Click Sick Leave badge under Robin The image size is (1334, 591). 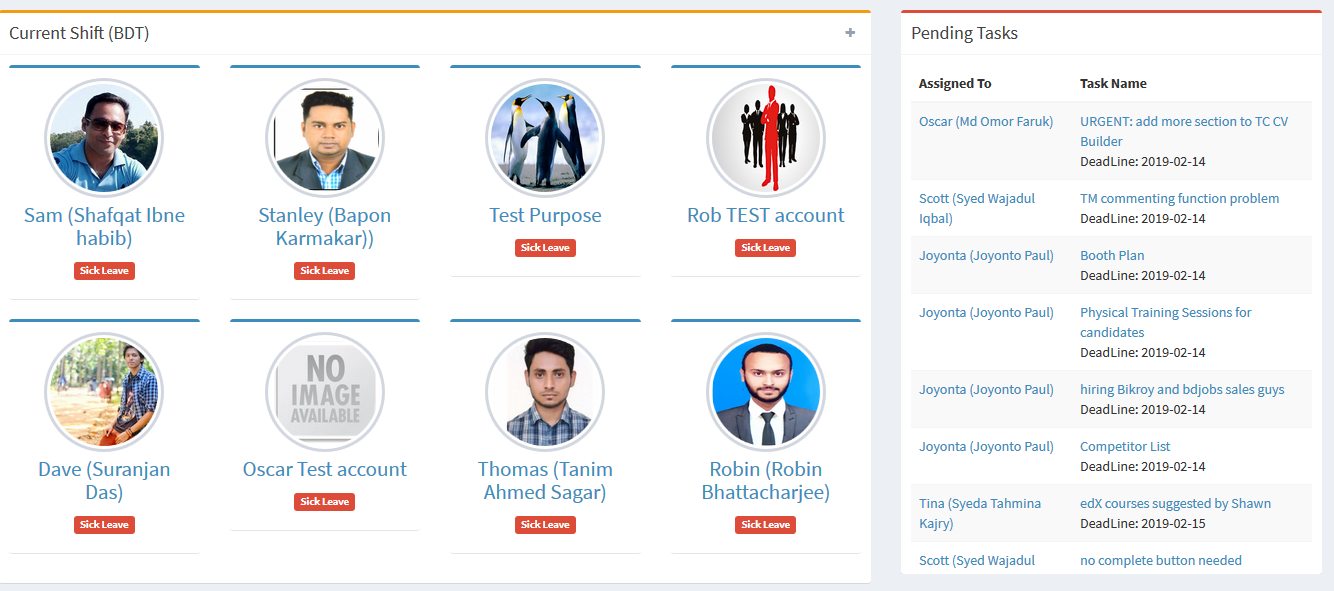766,525
